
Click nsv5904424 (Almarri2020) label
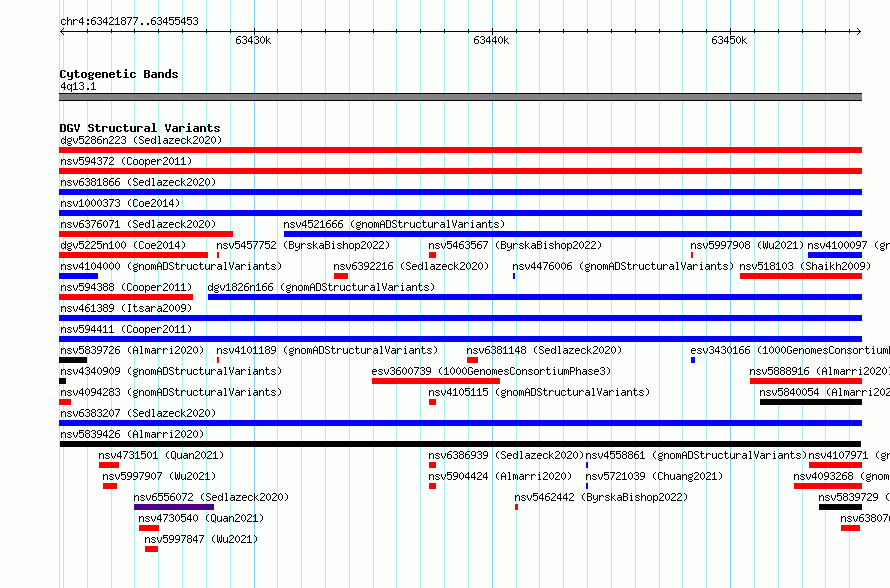point(500,476)
